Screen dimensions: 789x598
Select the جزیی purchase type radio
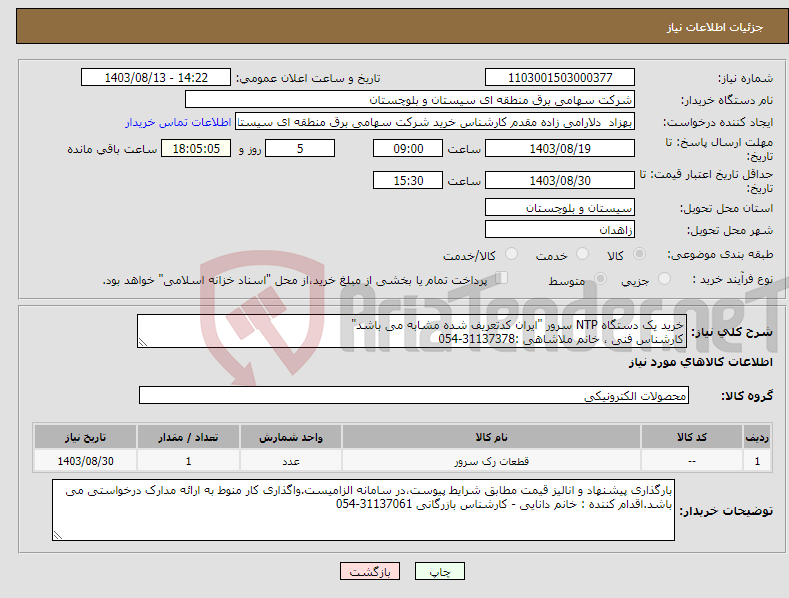click(664, 278)
